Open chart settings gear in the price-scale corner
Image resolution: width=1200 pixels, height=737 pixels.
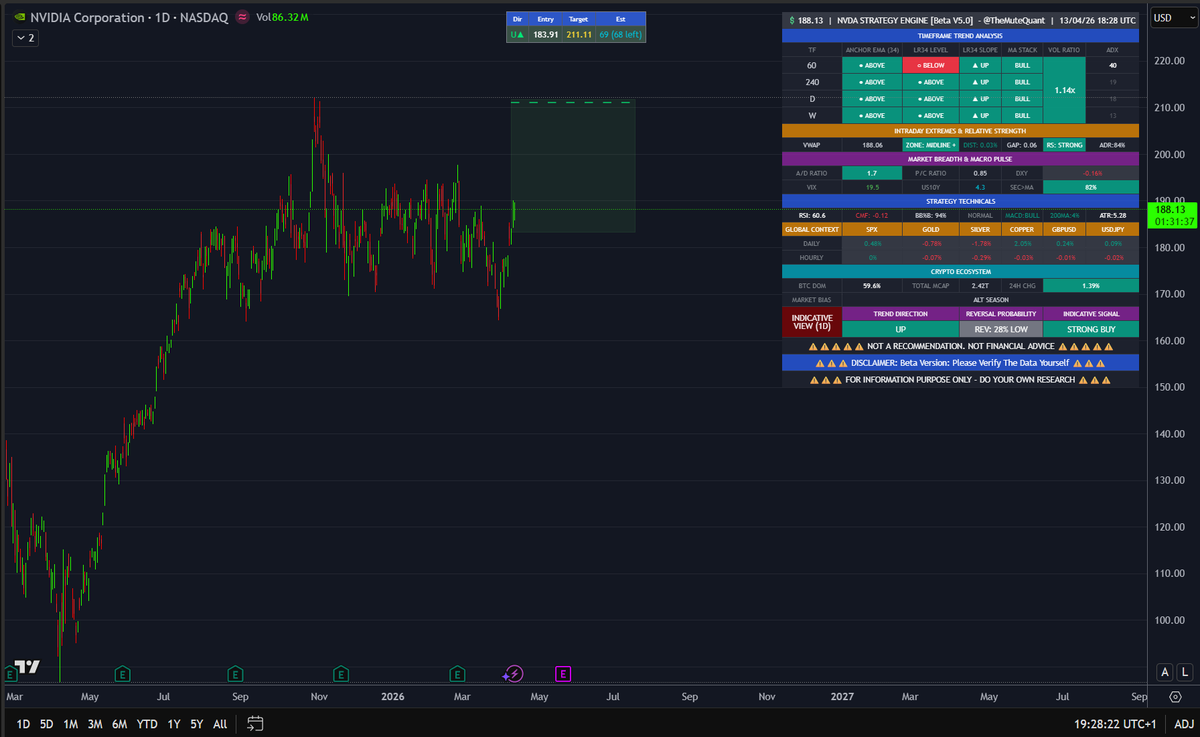pos(1174,697)
